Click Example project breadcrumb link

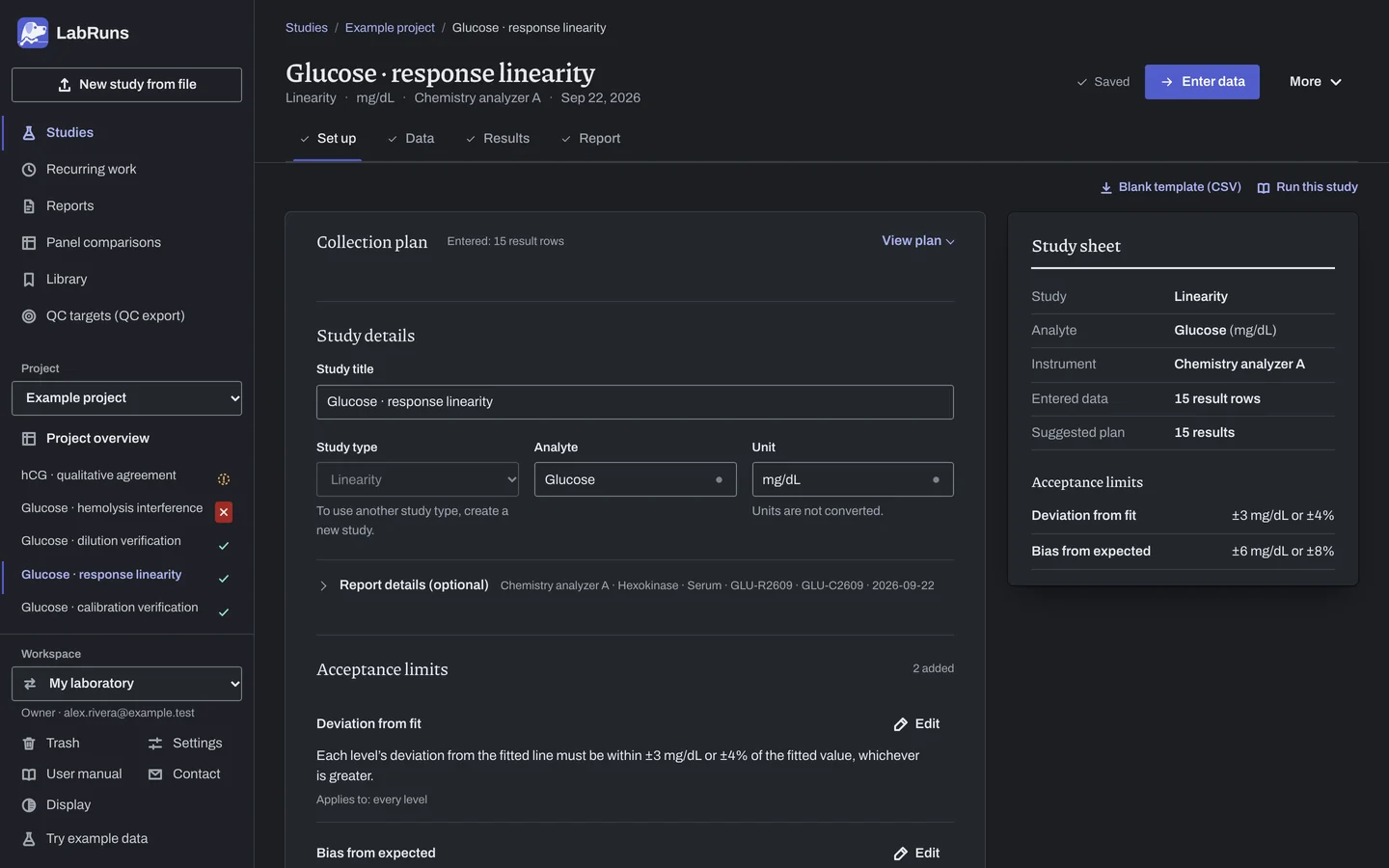[390, 28]
